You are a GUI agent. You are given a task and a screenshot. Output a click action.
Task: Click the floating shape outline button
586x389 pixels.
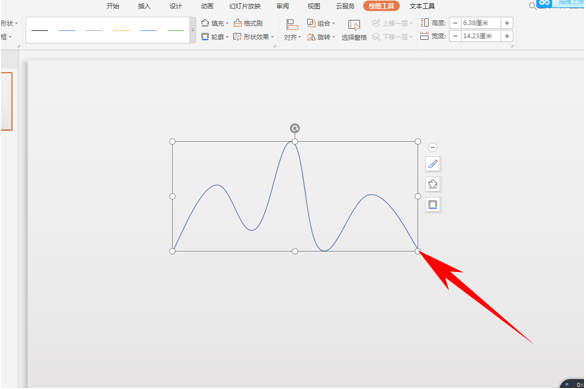coord(432,204)
